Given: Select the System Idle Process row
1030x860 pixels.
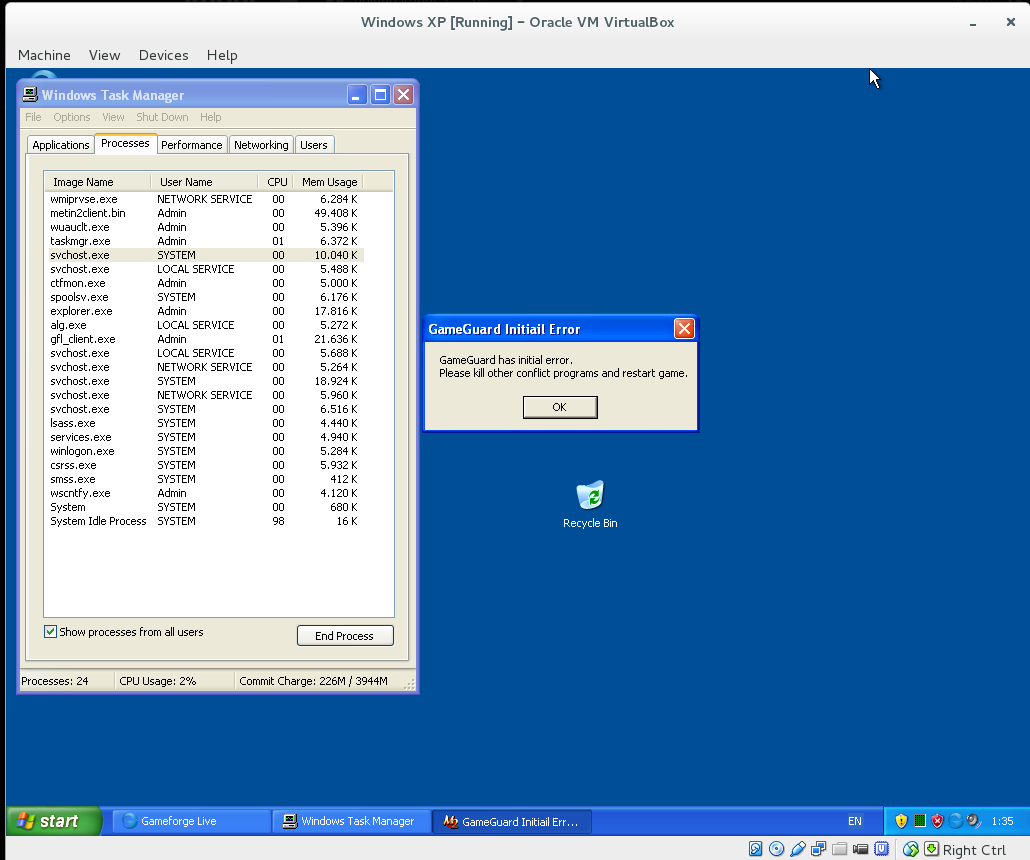Looking at the screenshot, I should [205, 521].
